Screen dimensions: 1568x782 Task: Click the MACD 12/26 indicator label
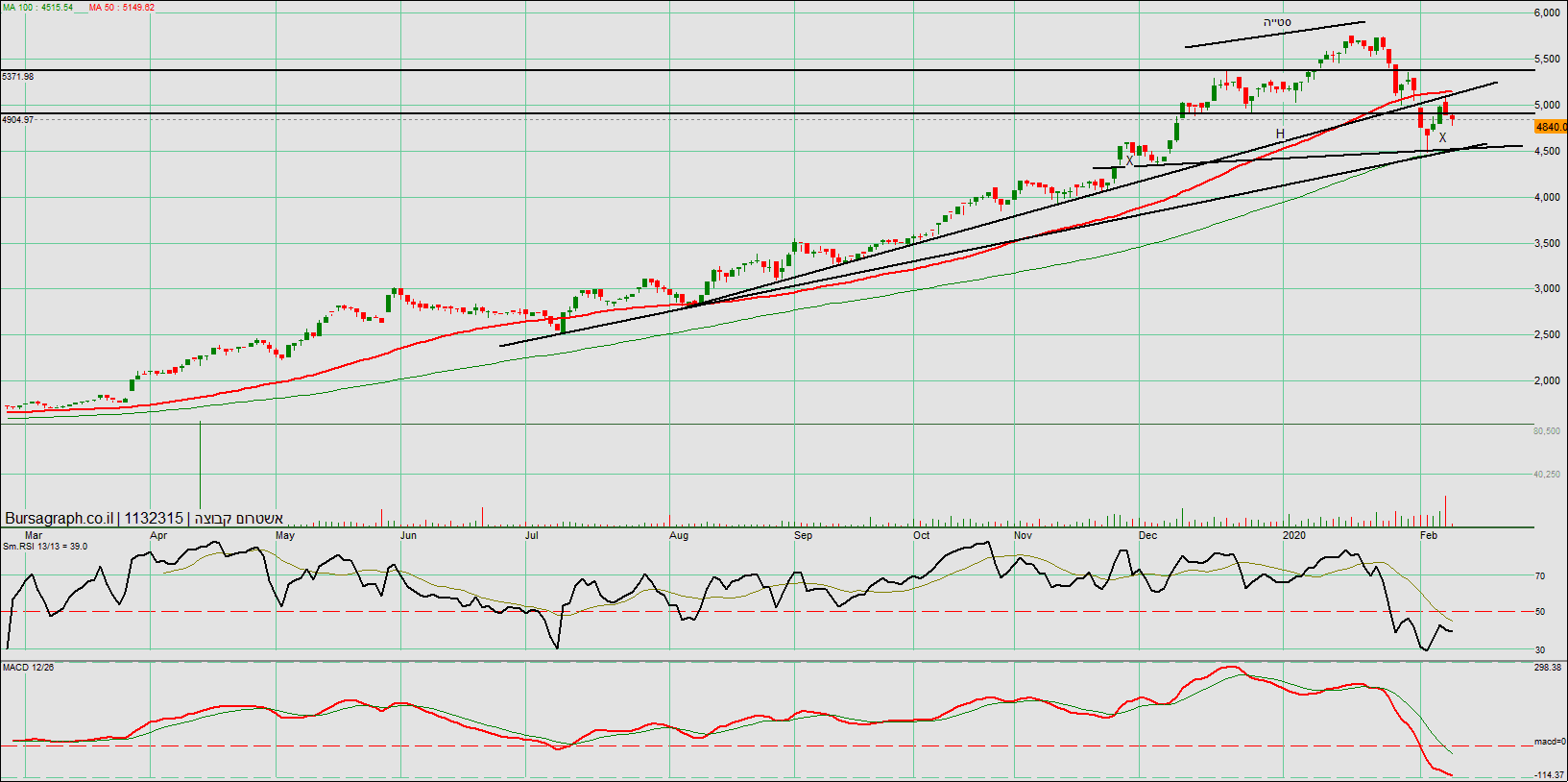pos(29,667)
